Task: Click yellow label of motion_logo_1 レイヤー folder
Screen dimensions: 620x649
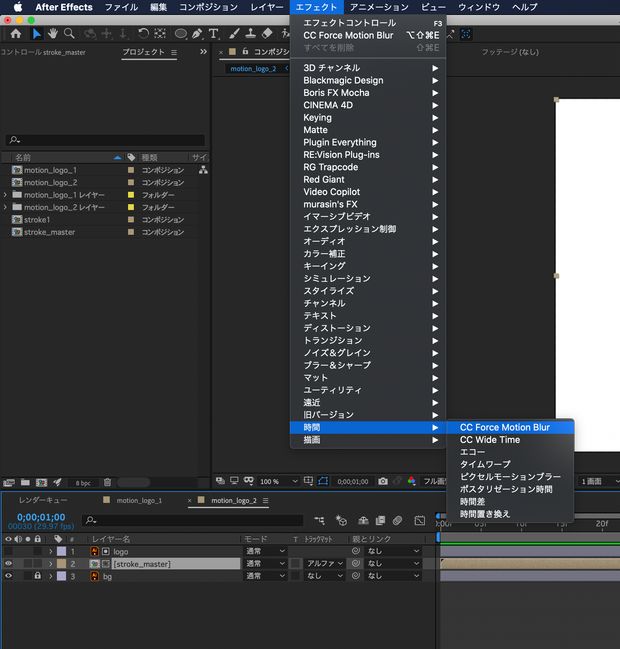Action: pos(131,195)
